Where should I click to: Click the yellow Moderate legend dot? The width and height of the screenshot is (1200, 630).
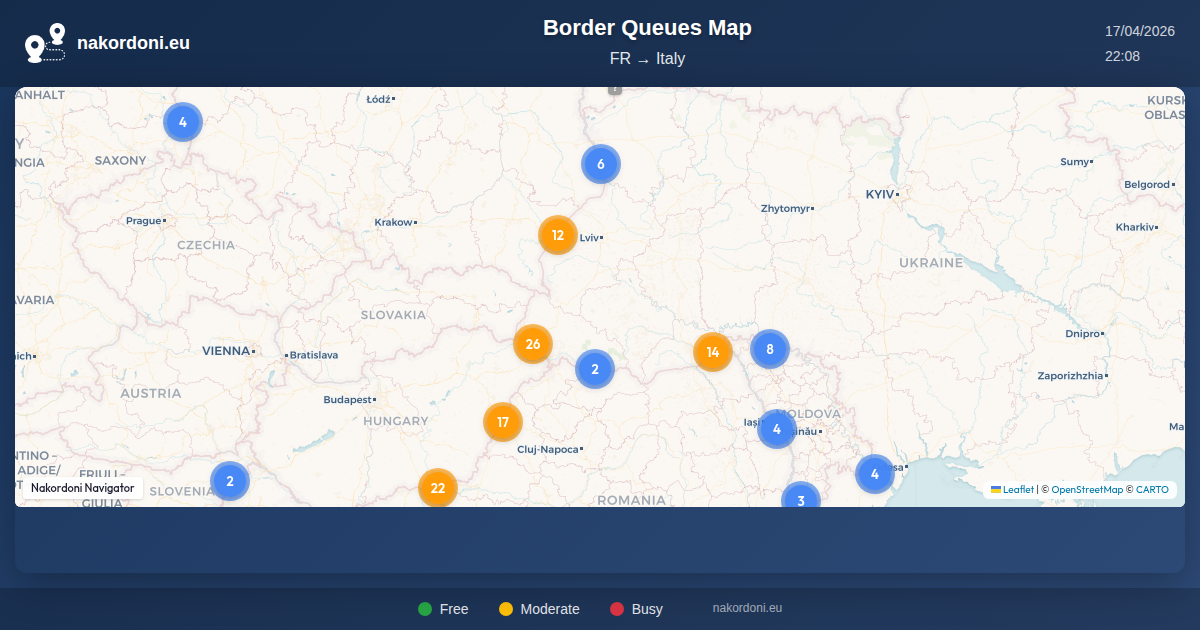(506, 609)
